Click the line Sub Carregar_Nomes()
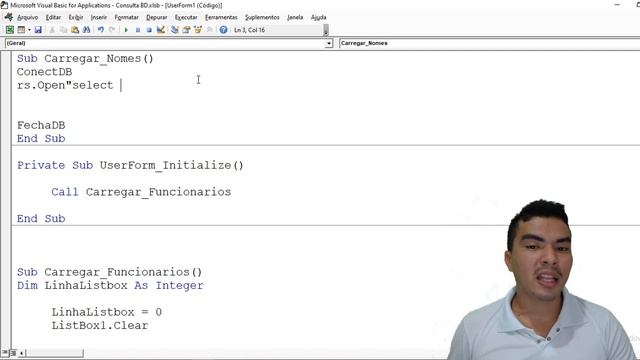This screenshot has width=640, height=360. click(85, 59)
